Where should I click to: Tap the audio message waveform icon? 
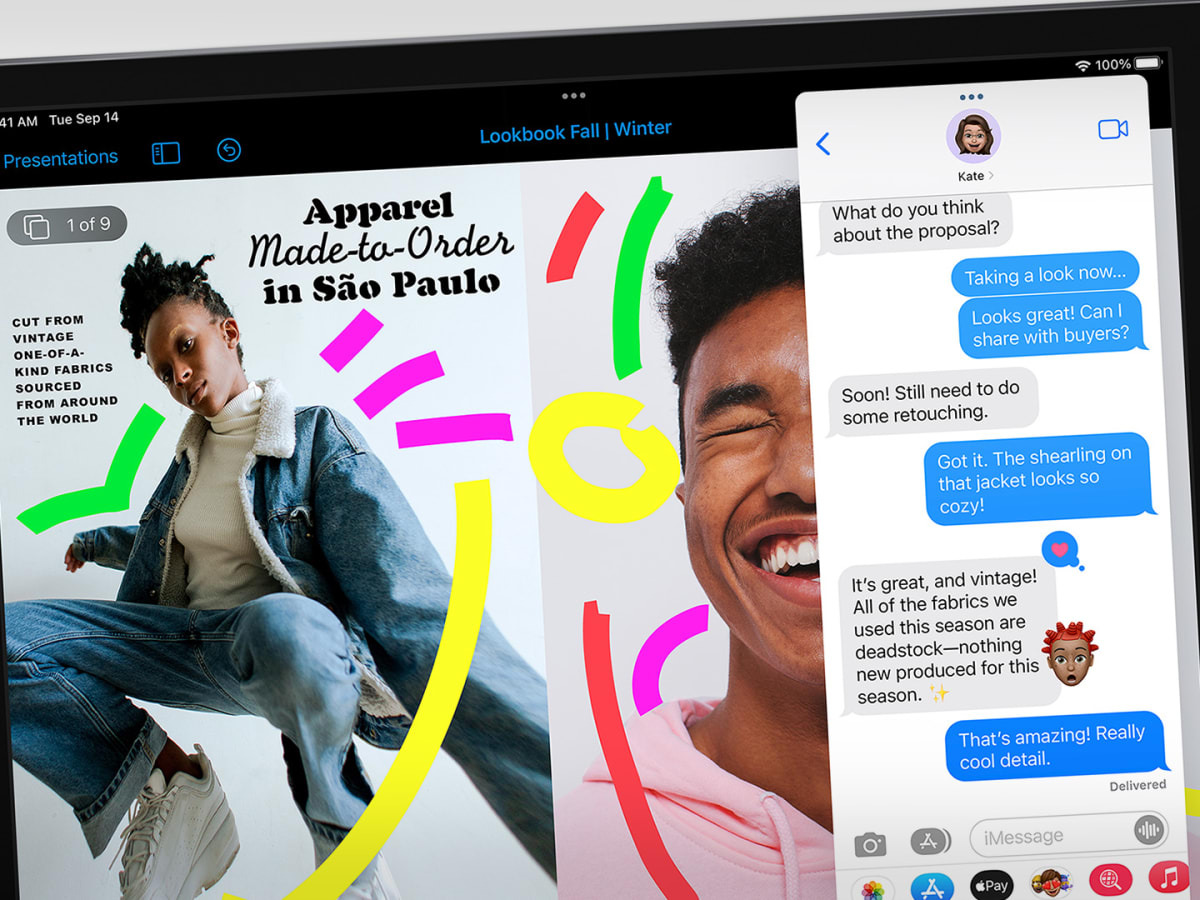[x=1149, y=830]
